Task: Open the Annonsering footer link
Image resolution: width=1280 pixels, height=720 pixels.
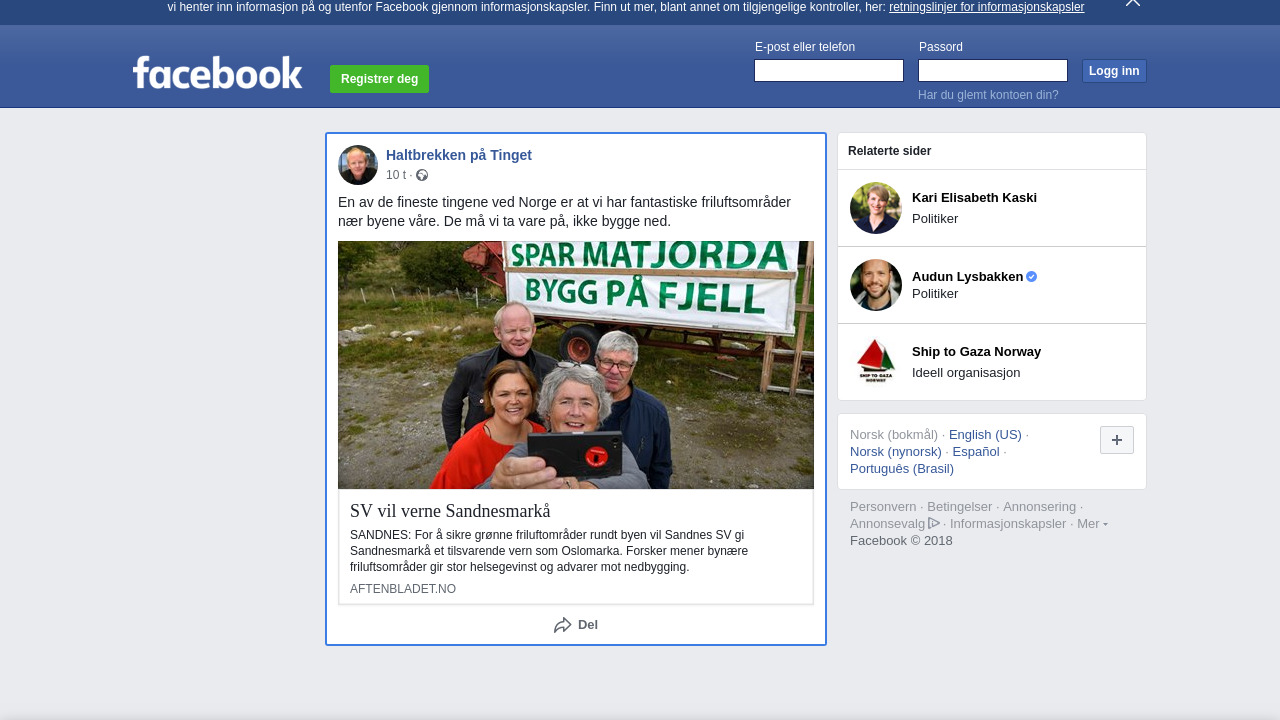Action: pos(1039,507)
